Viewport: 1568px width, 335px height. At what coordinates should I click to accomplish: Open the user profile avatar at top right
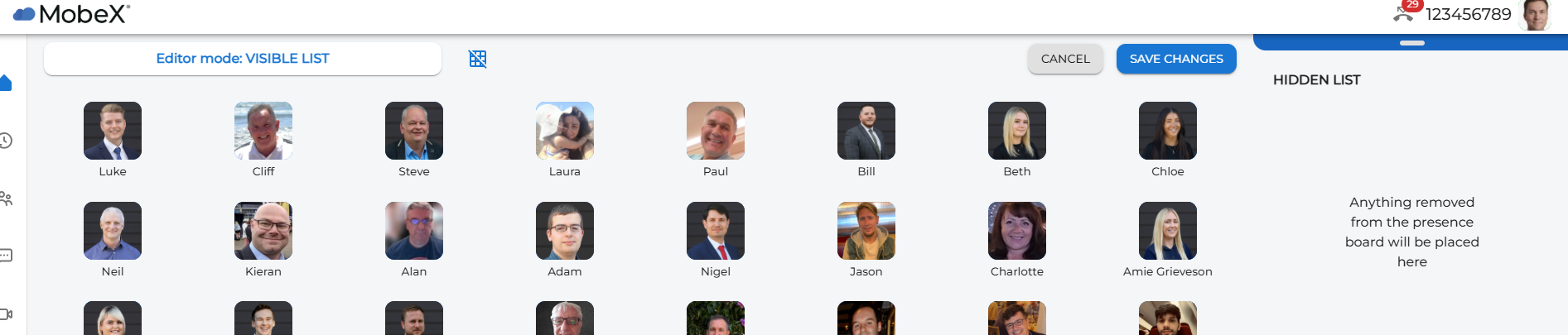[1536, 15]
